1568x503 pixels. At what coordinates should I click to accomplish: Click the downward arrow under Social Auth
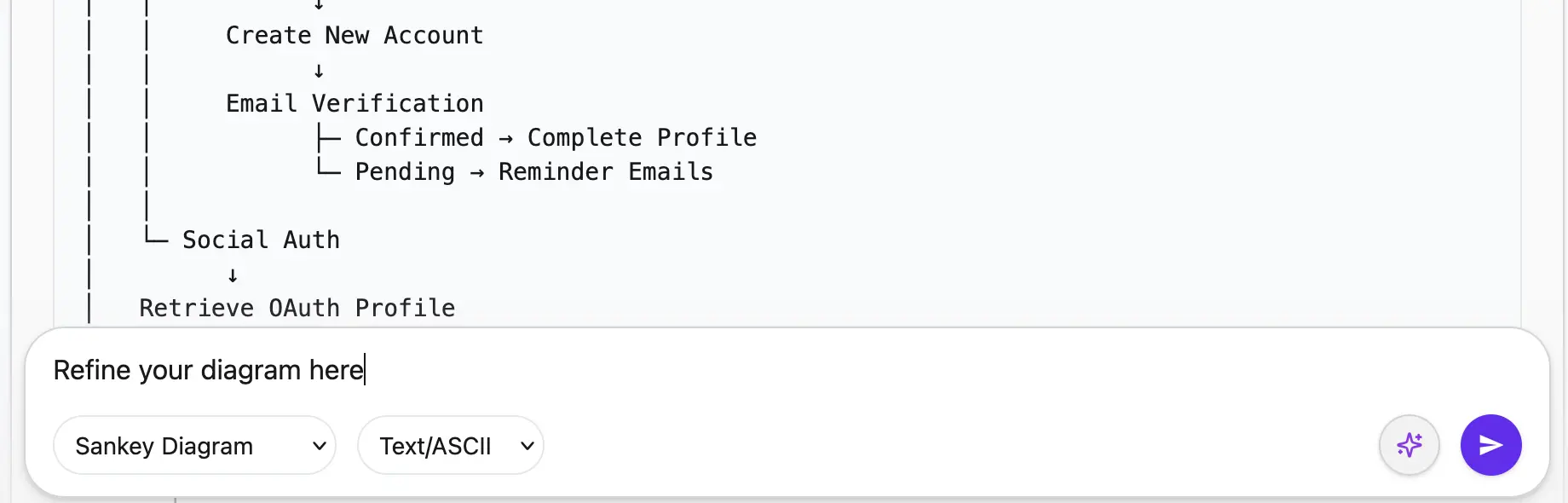coord(231,274)
